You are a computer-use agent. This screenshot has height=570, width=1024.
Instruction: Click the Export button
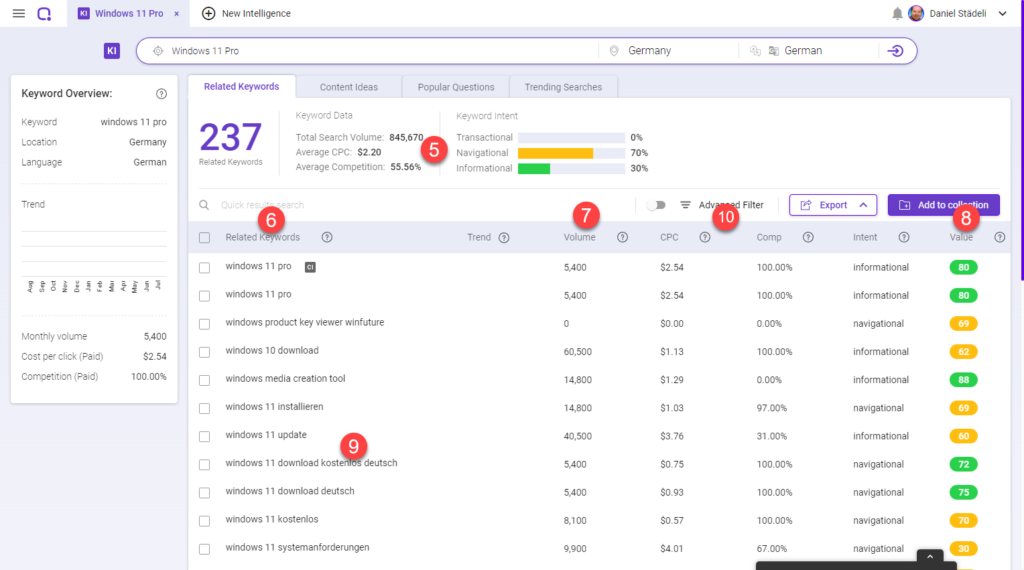[x=833, y=205]
